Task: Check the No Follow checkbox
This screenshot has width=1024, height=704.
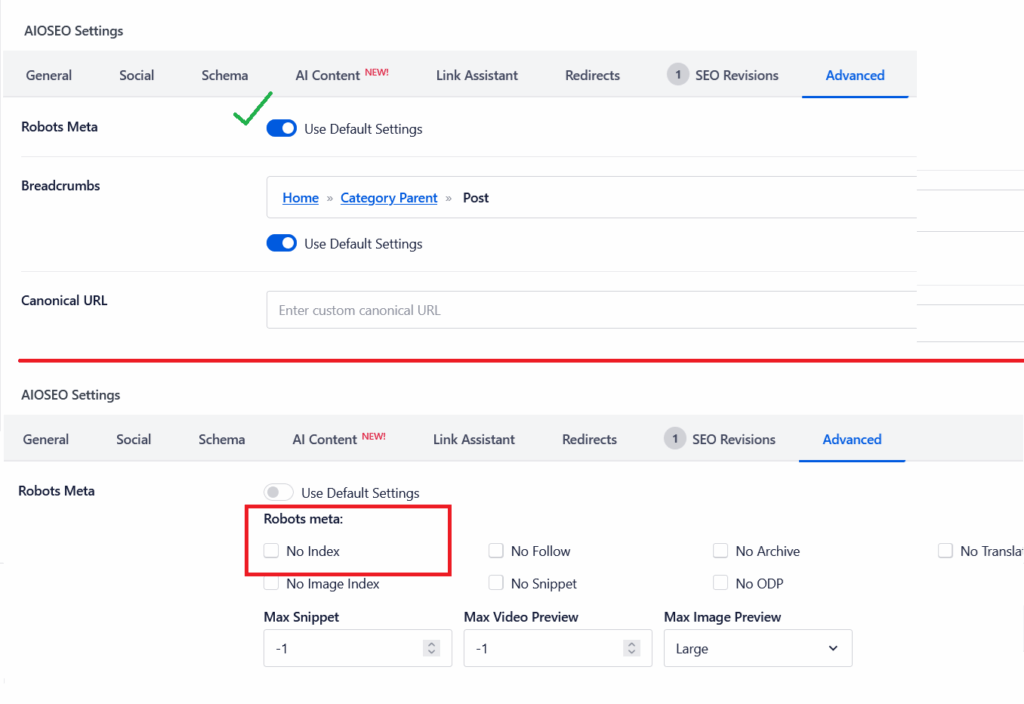Action: [496, 551]
